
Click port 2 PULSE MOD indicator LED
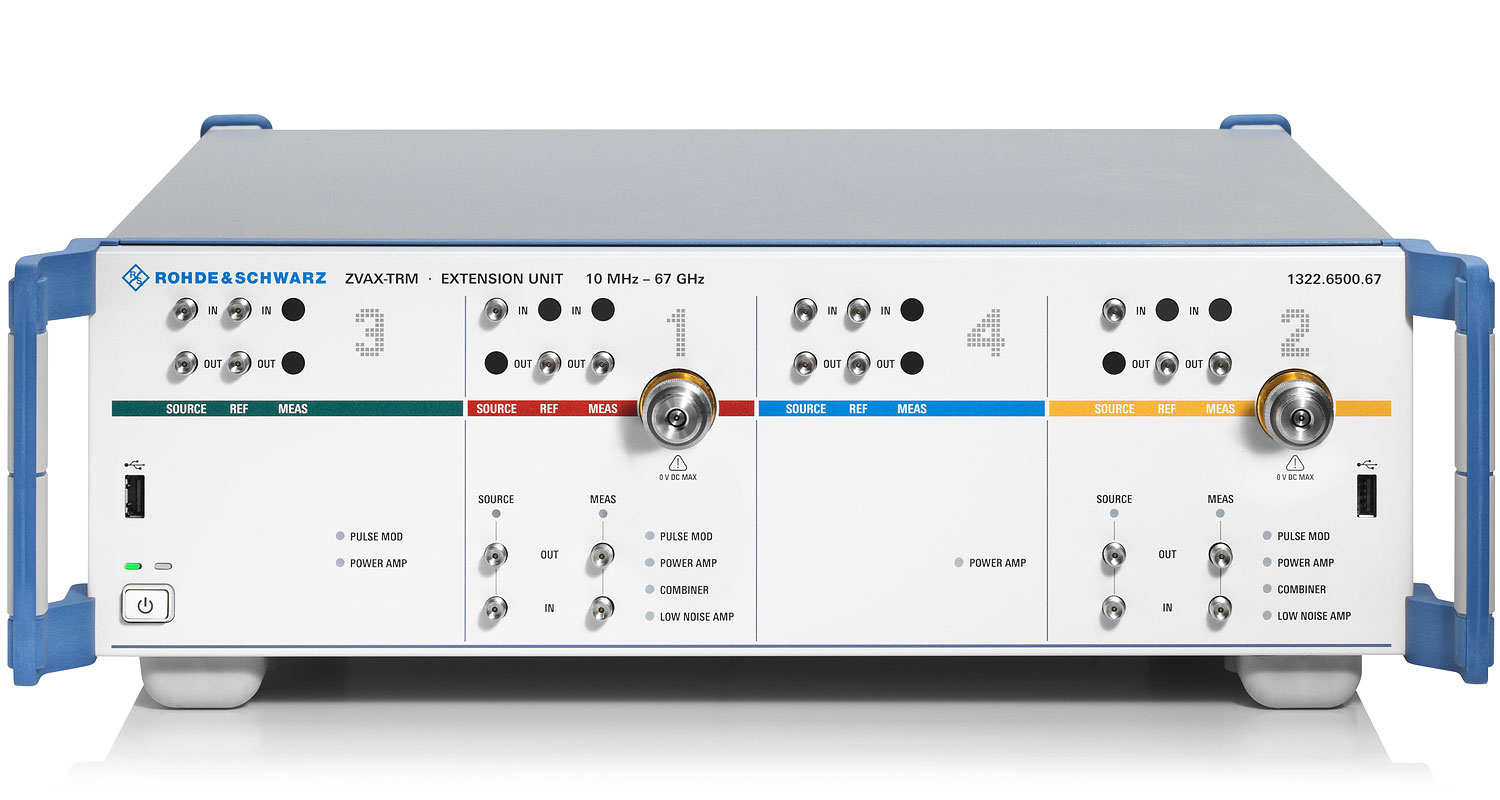pyautogui.click(x=1268, y=537)
